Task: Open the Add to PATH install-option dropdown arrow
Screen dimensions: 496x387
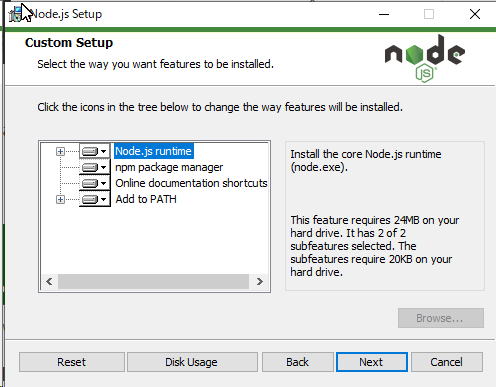Action: point(104,199)
